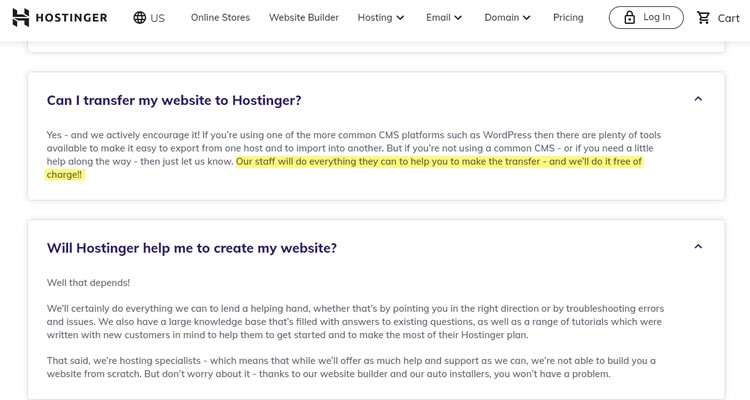Go to Website Builder
This screenshot has height=400, width=750.
[304, 18]
